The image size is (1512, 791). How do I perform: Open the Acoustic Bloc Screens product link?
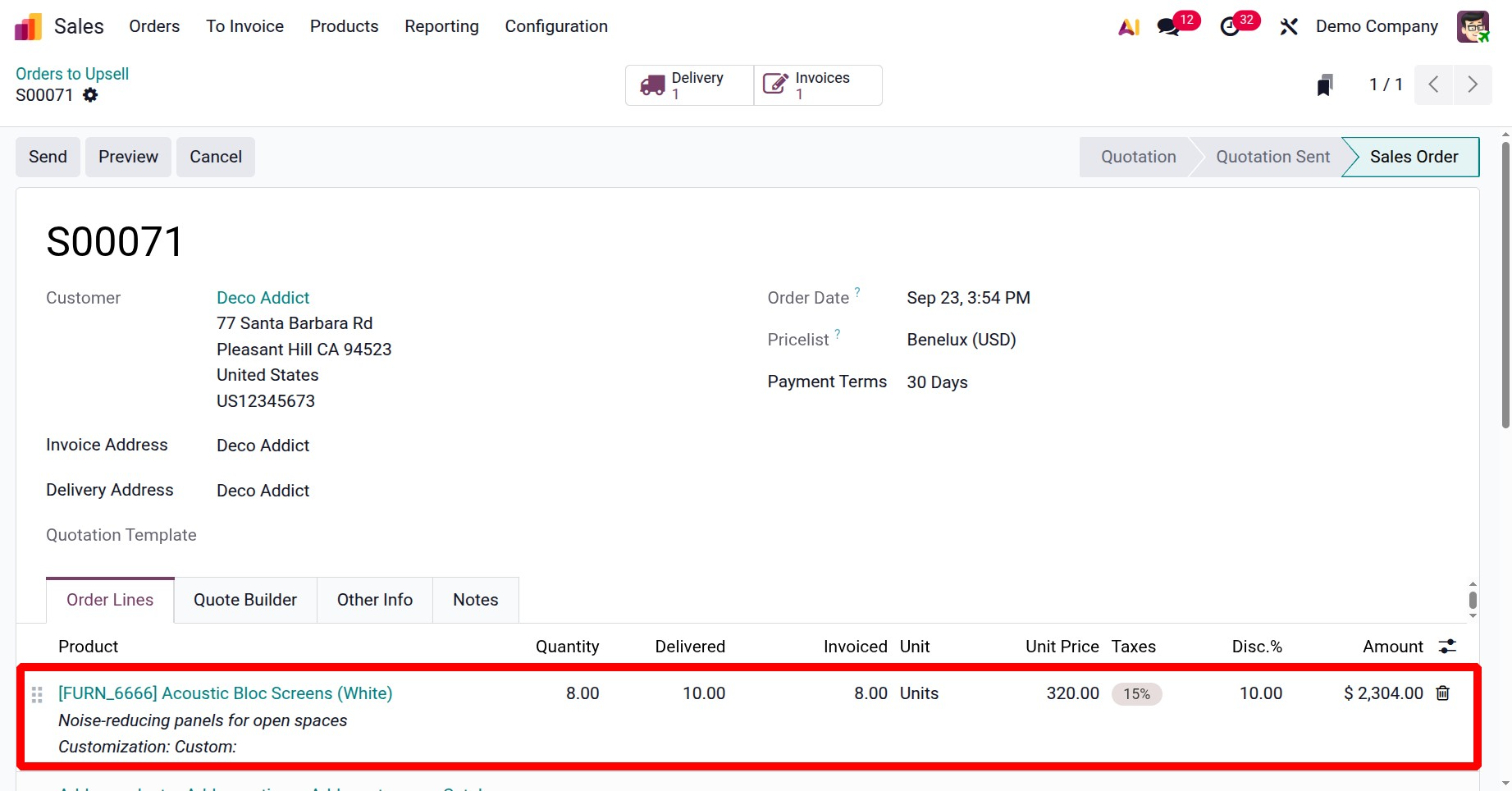pyautogui.click(x=225, y=693)
